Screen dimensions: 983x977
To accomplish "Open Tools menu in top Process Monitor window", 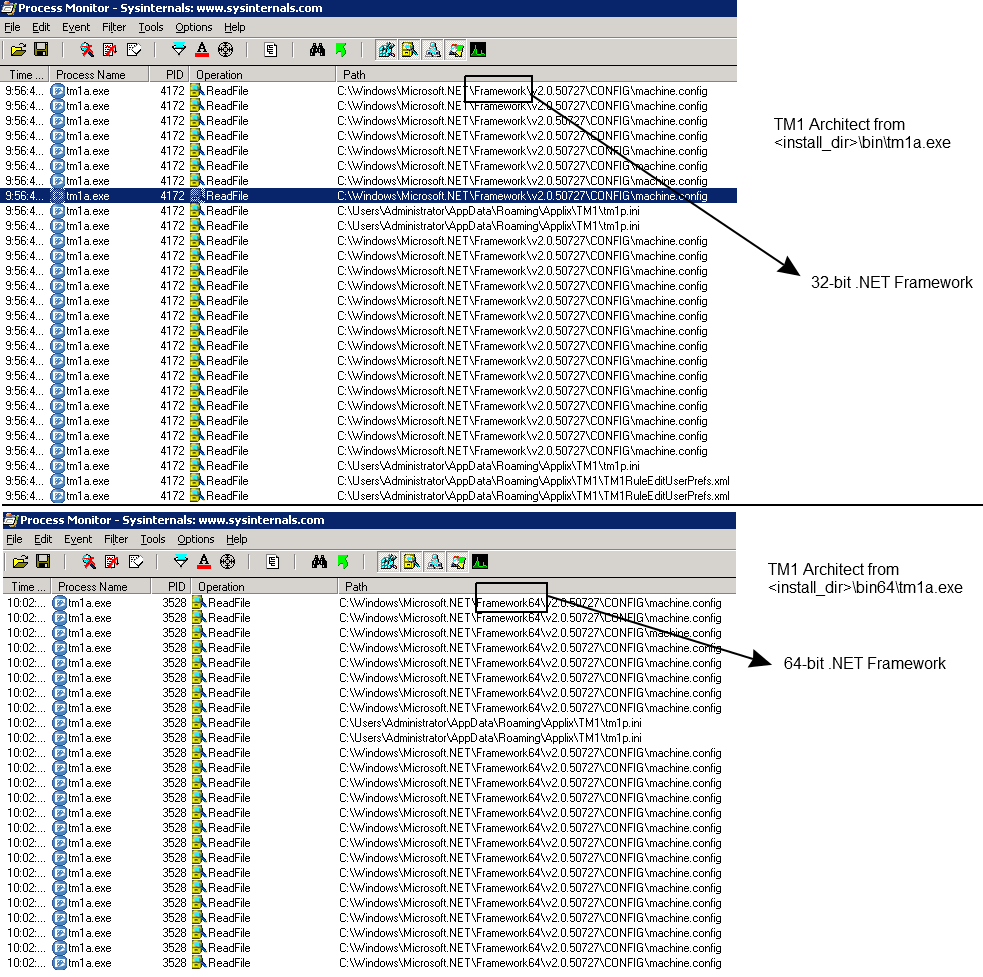I will pos(150,27).
